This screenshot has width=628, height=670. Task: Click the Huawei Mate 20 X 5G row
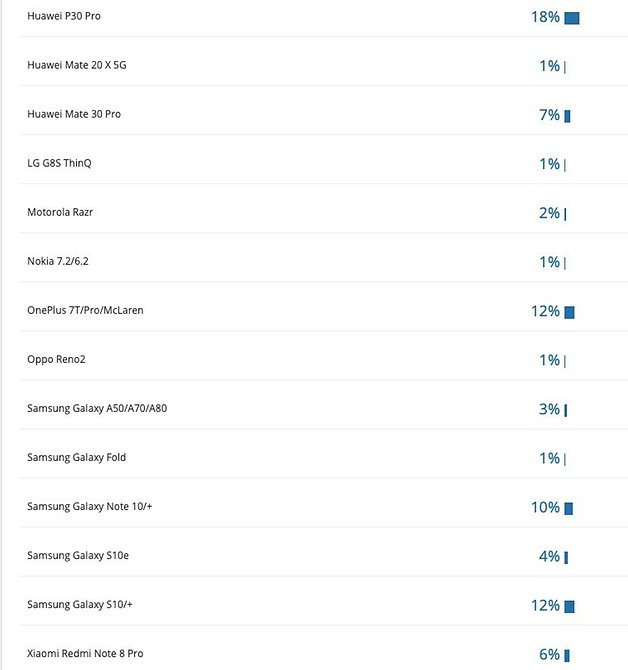coord(323,65)
